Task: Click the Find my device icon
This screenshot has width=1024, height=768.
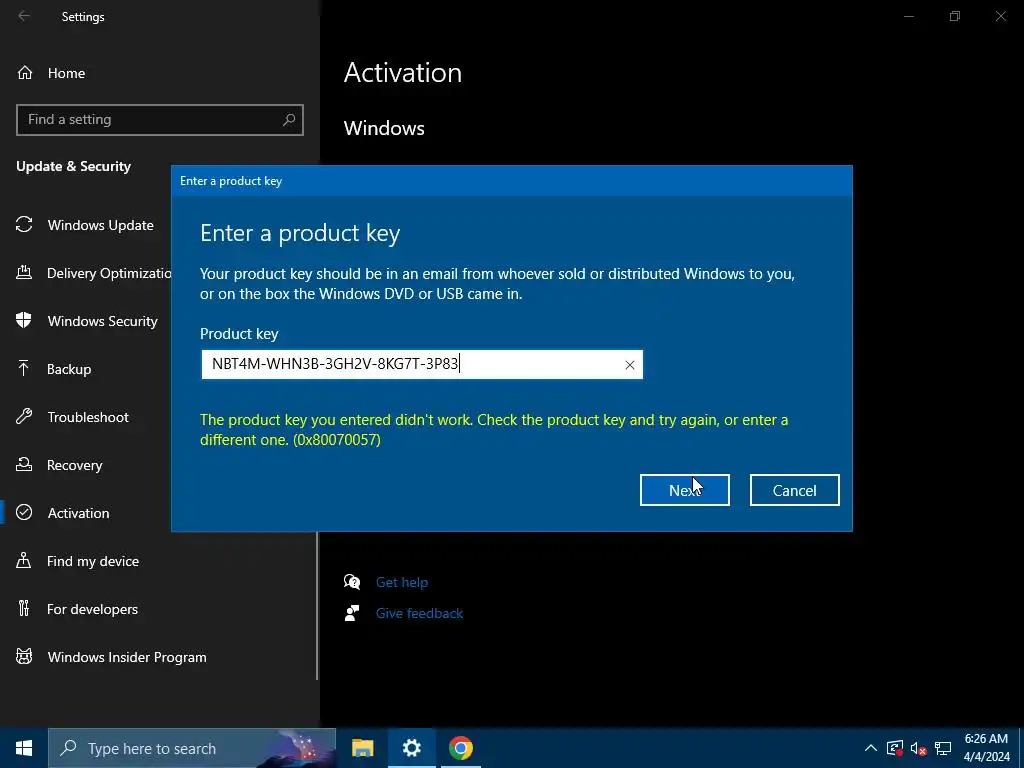Action: point(24,560)
